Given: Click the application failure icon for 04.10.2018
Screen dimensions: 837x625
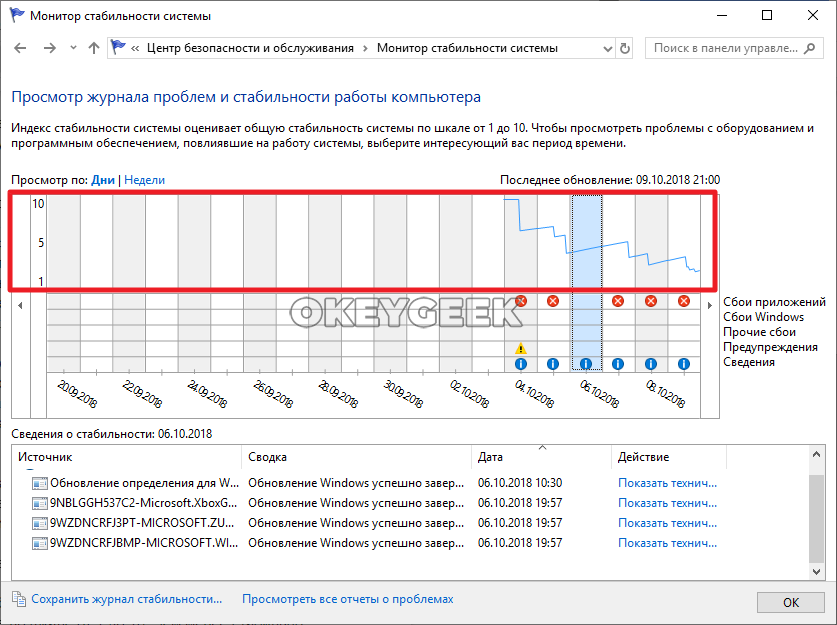Looking at the screenshot, I should pyautogui.click(x=520, y=301).
